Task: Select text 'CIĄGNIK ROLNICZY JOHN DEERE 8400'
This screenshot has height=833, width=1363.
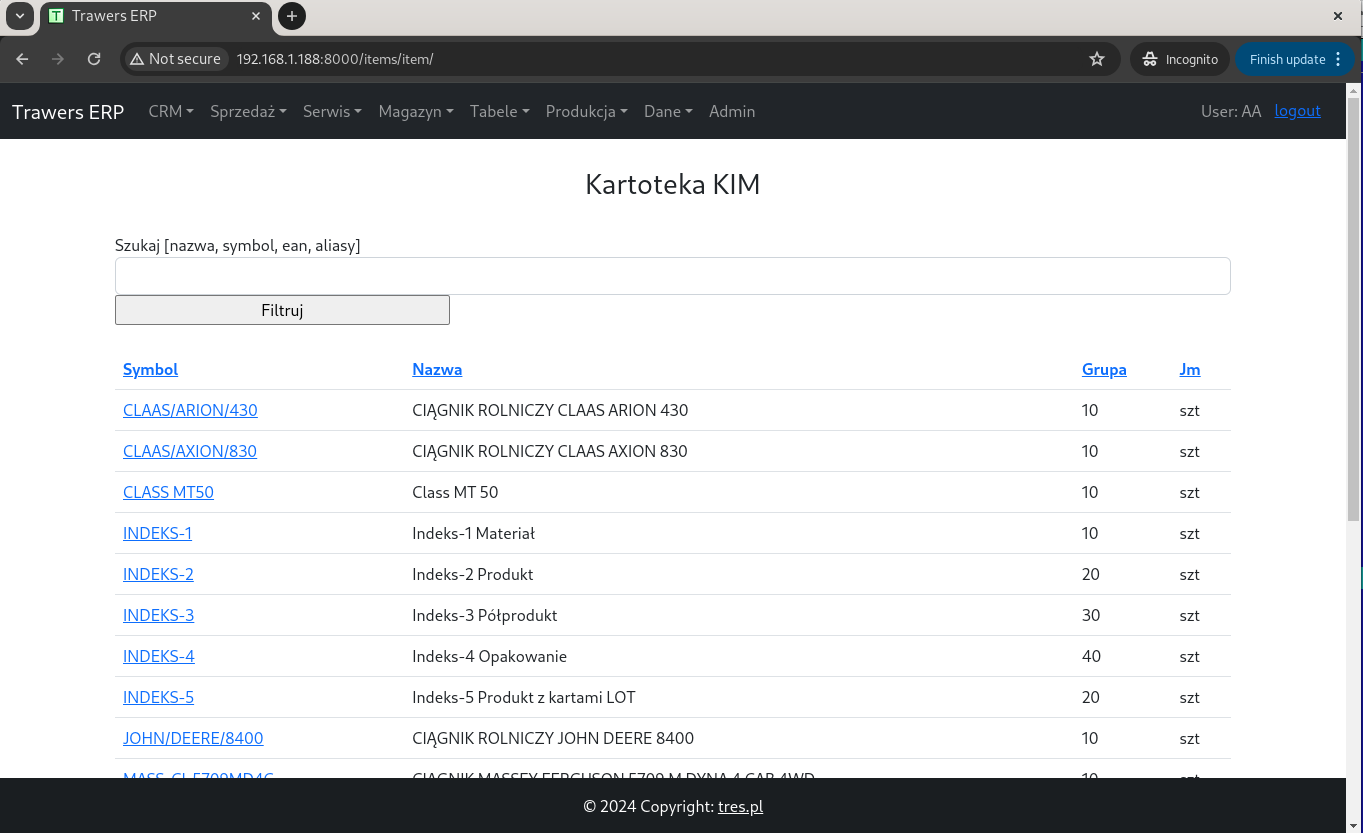Action: pyautogui.click(x=553, y=738)
